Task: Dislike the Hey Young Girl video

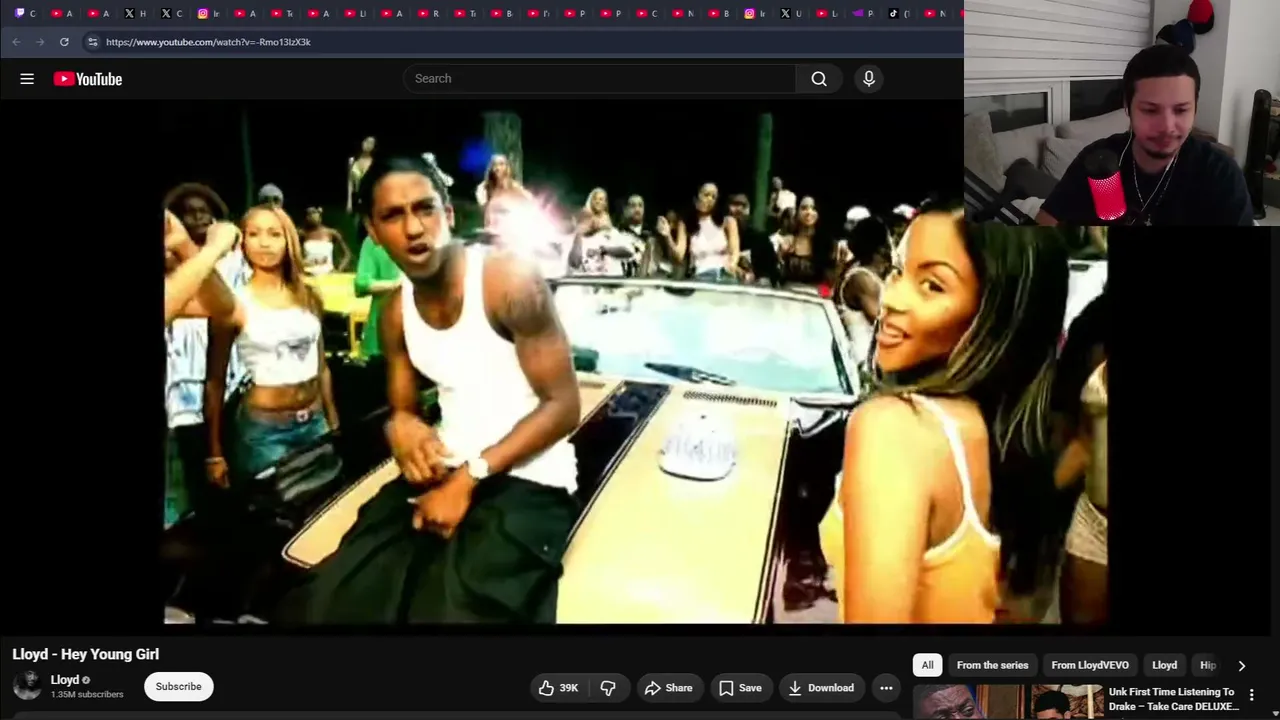Action: tap(608, 688)
